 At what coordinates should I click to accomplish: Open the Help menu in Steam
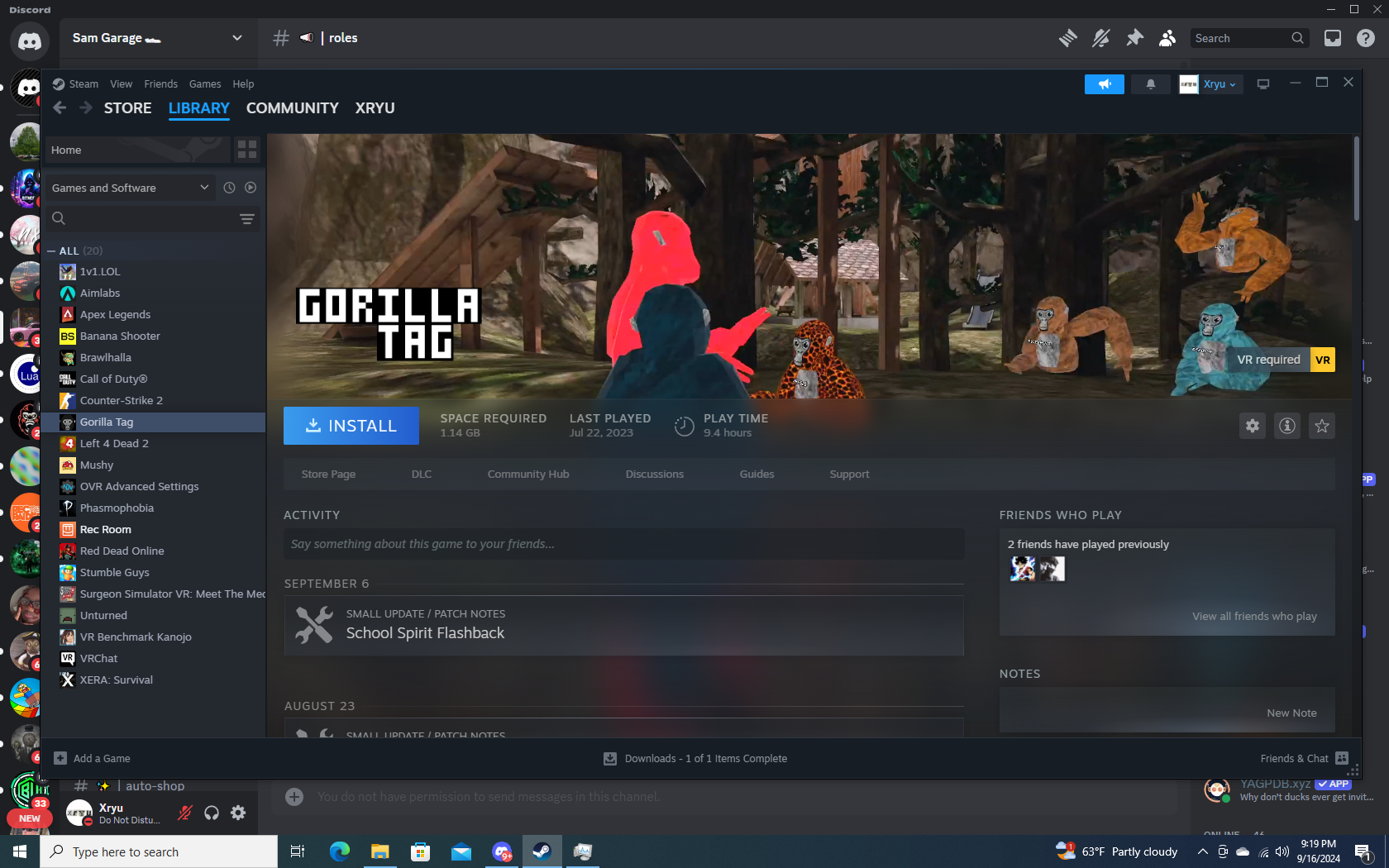(x=243, y=84)
